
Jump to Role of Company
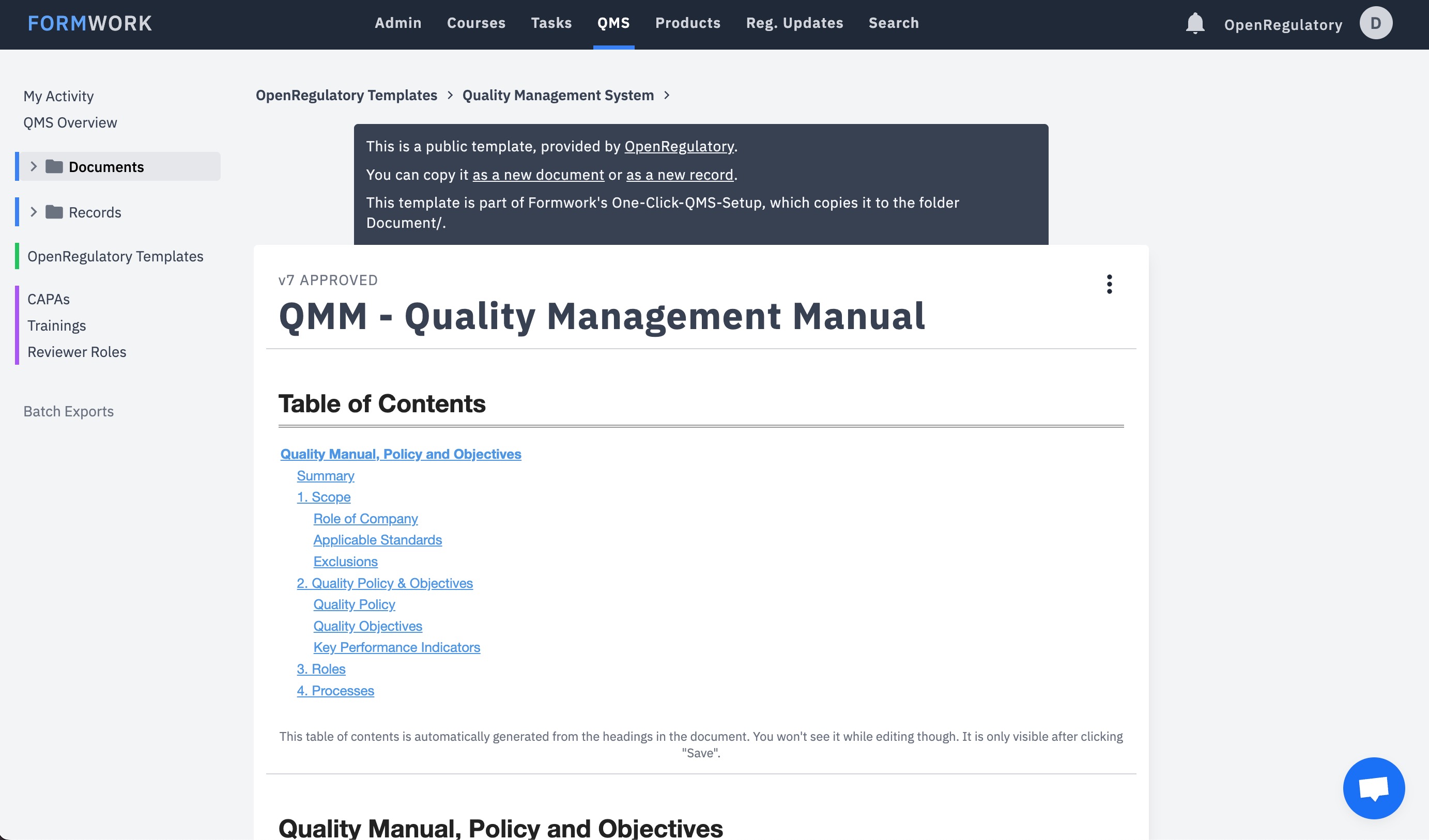click(366, 519)
